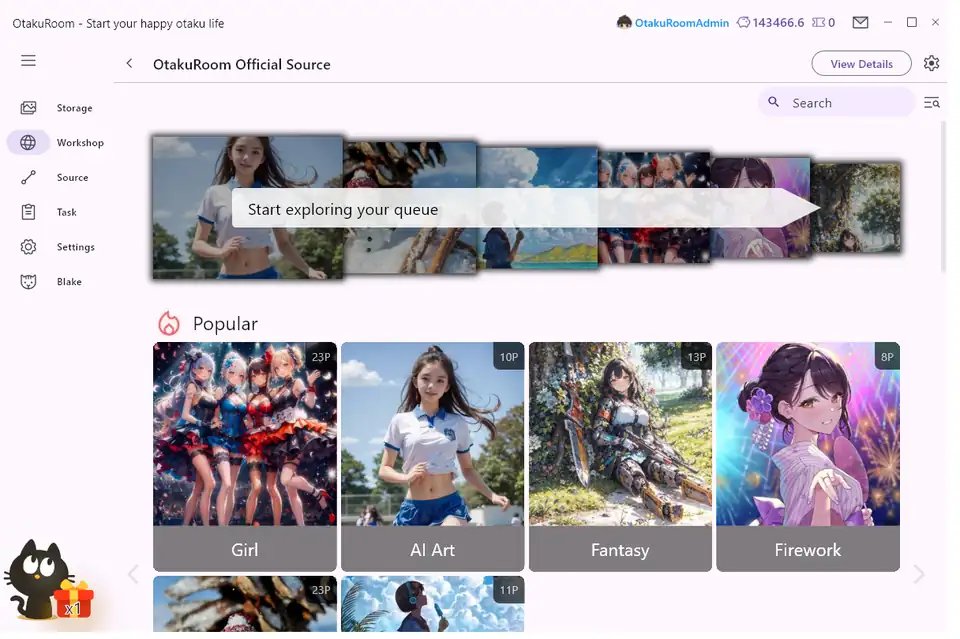Click the View Details button
The image size is (960, 639).
coord(861,64)
